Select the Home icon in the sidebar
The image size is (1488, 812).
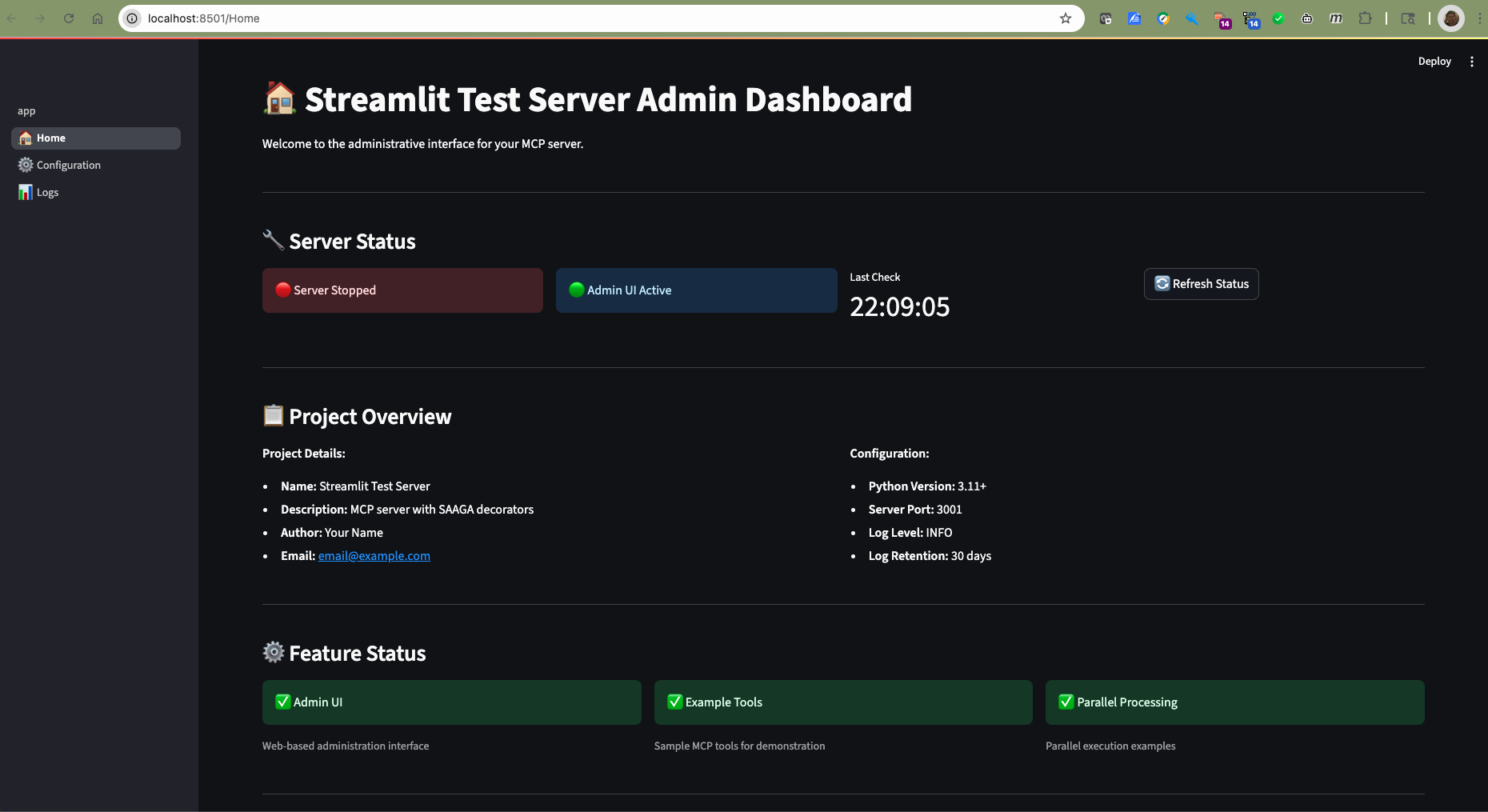coord(25,138)
